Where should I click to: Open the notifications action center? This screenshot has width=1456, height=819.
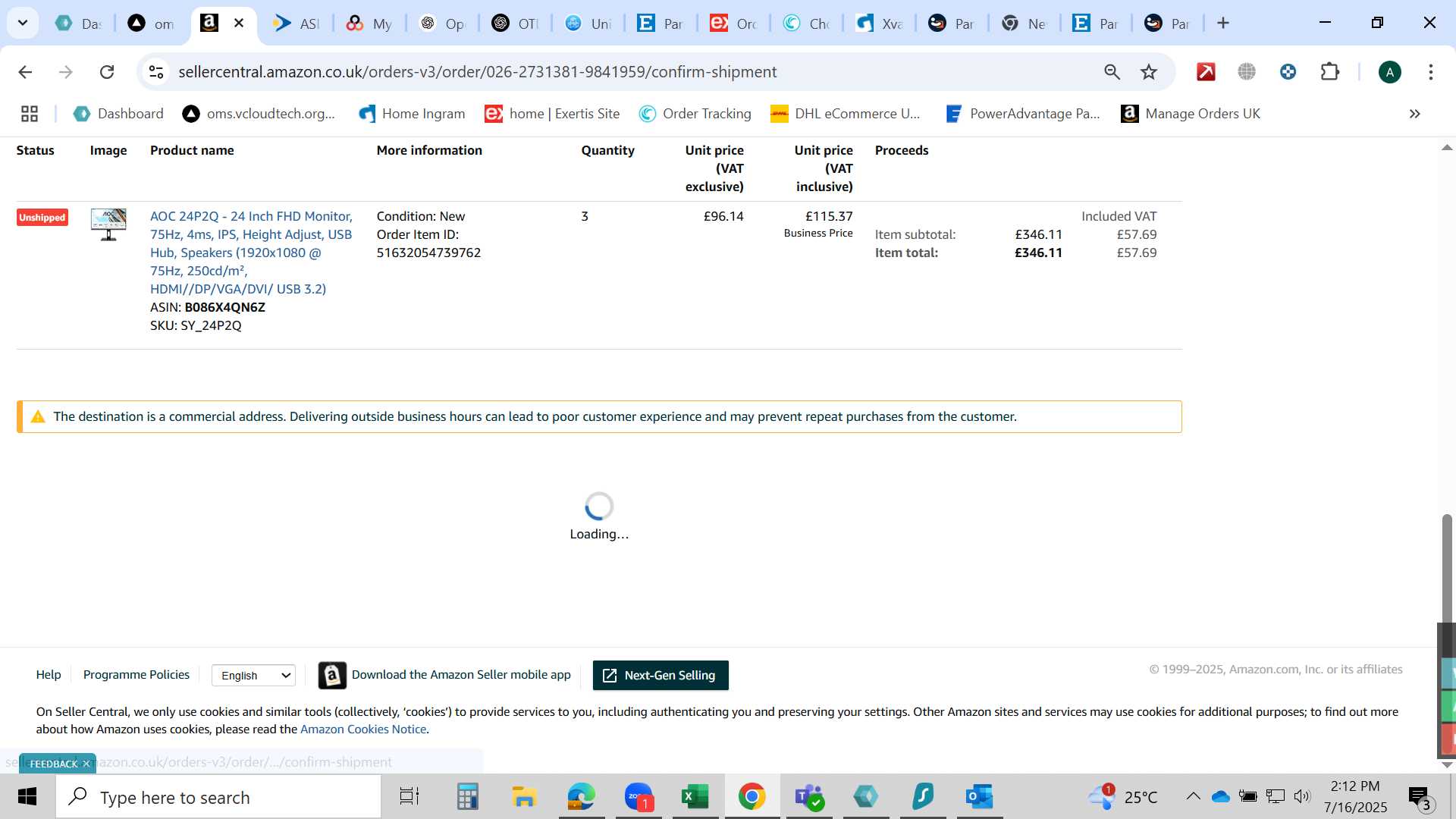(1420, 797)
